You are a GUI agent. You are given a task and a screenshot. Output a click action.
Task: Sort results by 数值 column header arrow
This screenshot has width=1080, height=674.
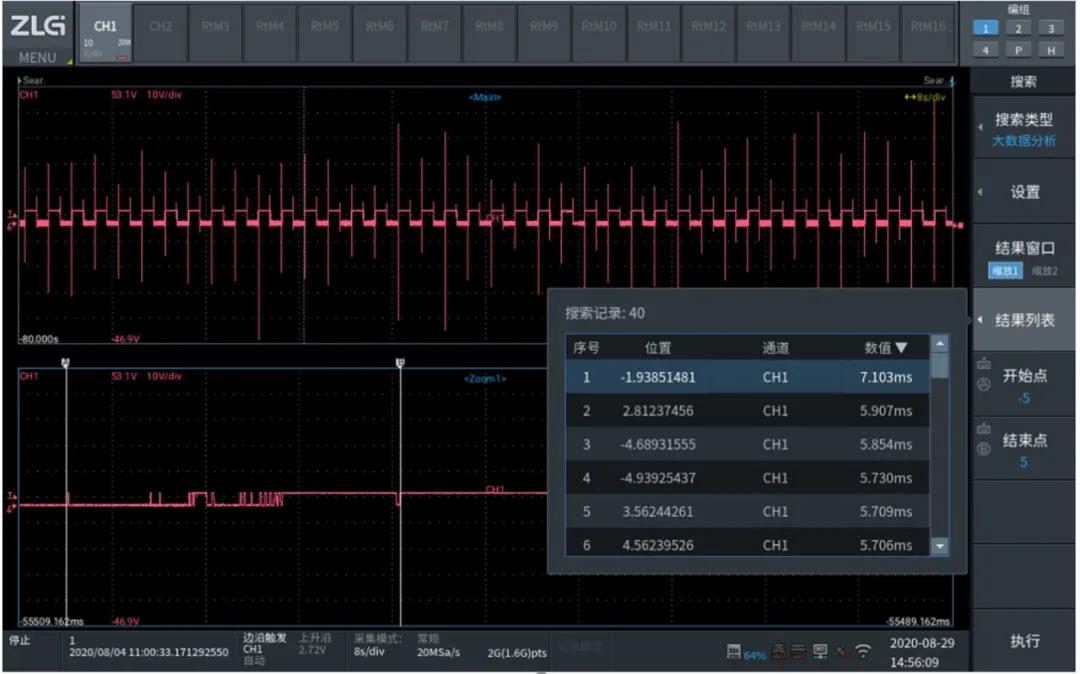coord(901,348)
